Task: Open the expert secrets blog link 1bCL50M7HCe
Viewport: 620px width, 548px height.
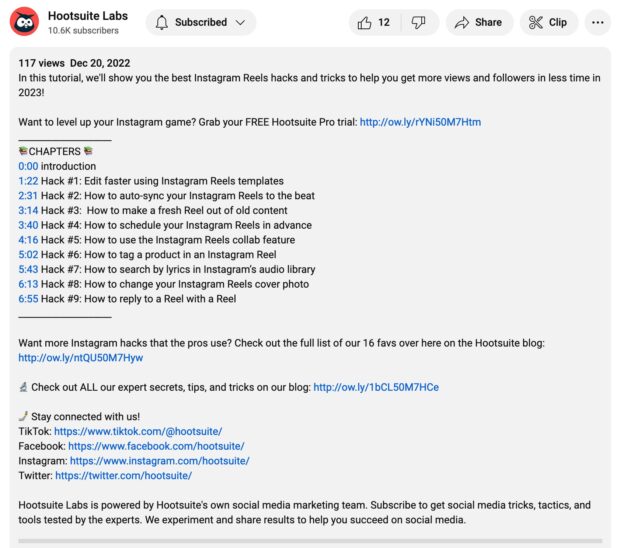Action: (x=376, y=387)
